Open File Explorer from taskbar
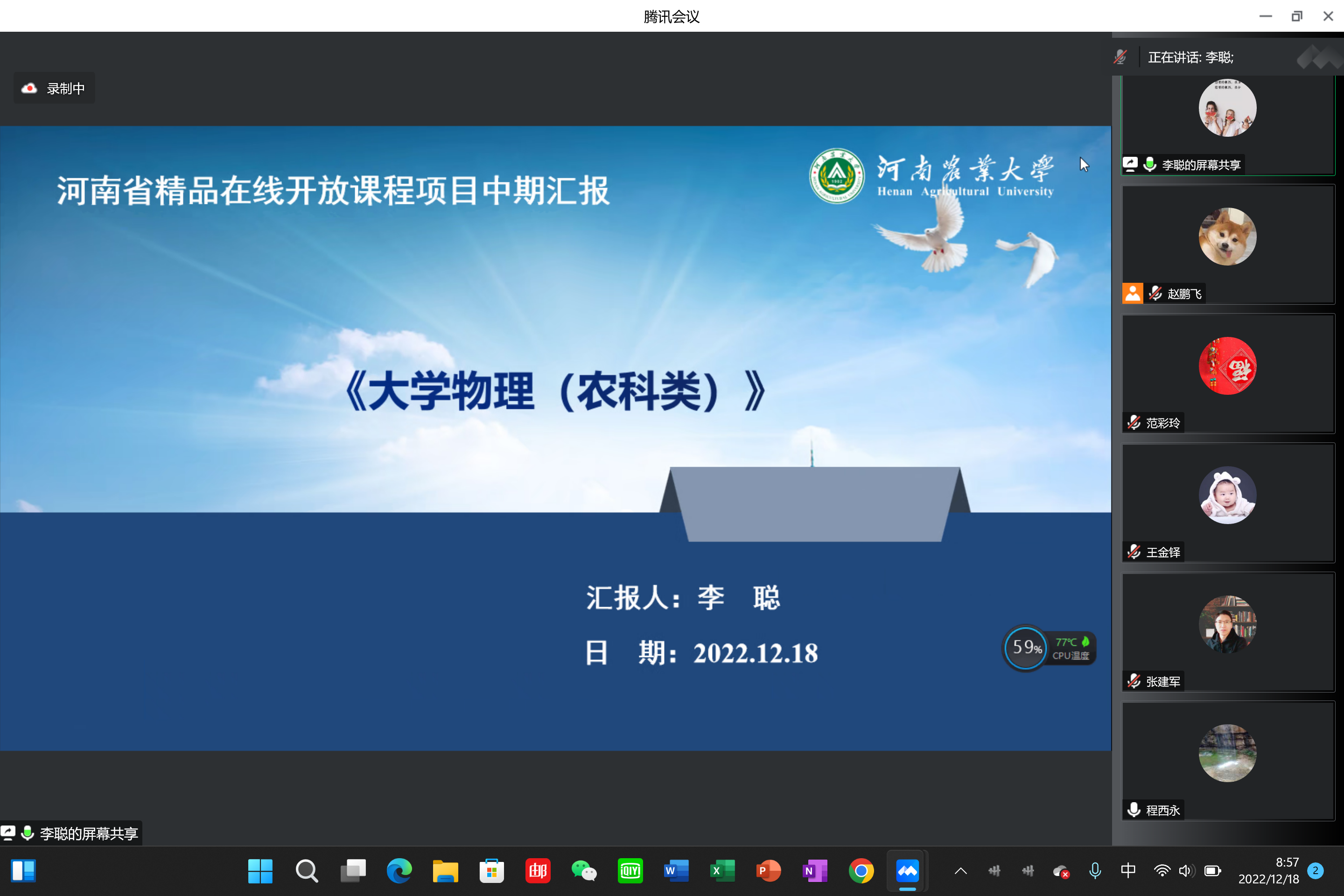The height and width of the screenshot is (896, 1344). tap(445, 871)
